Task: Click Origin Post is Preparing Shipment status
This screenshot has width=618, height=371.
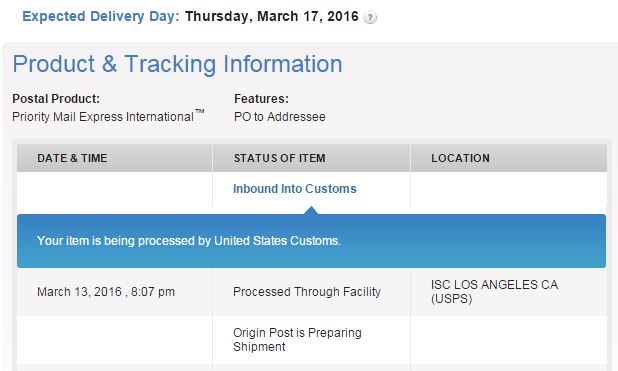Action: (x=297, y=339)
